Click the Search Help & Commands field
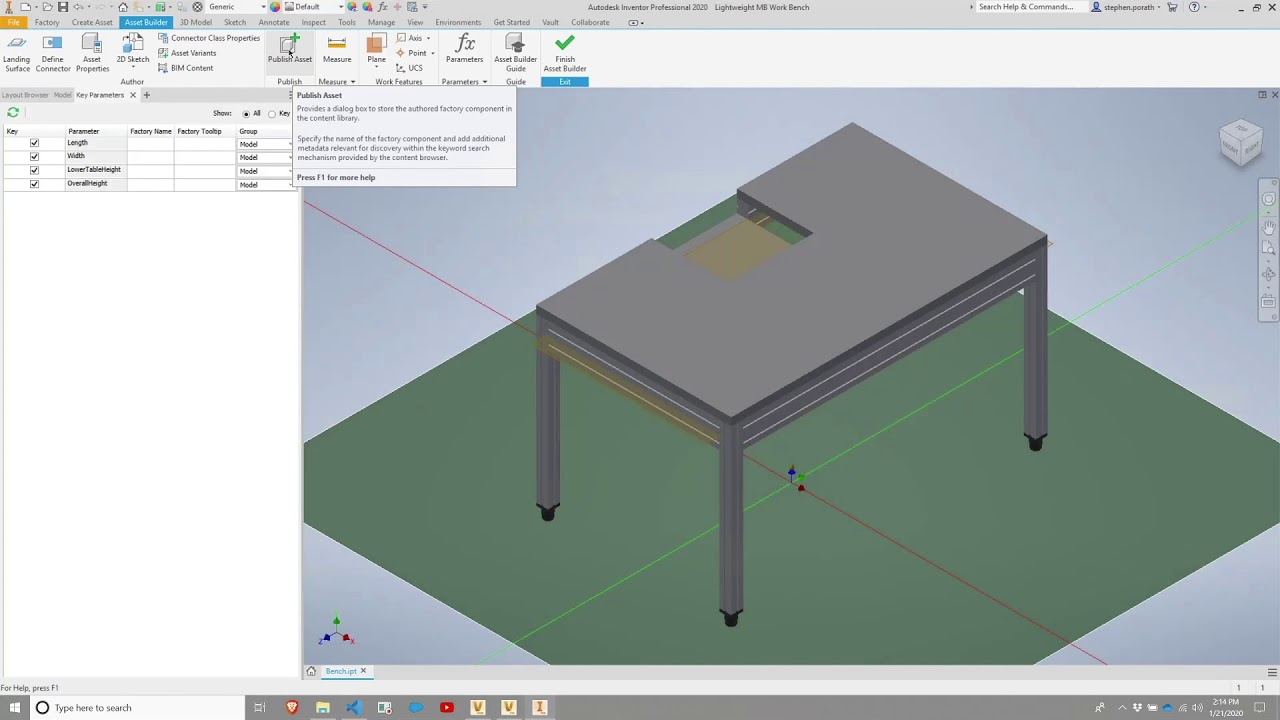1280x720 pixels. pos(1030,7)
